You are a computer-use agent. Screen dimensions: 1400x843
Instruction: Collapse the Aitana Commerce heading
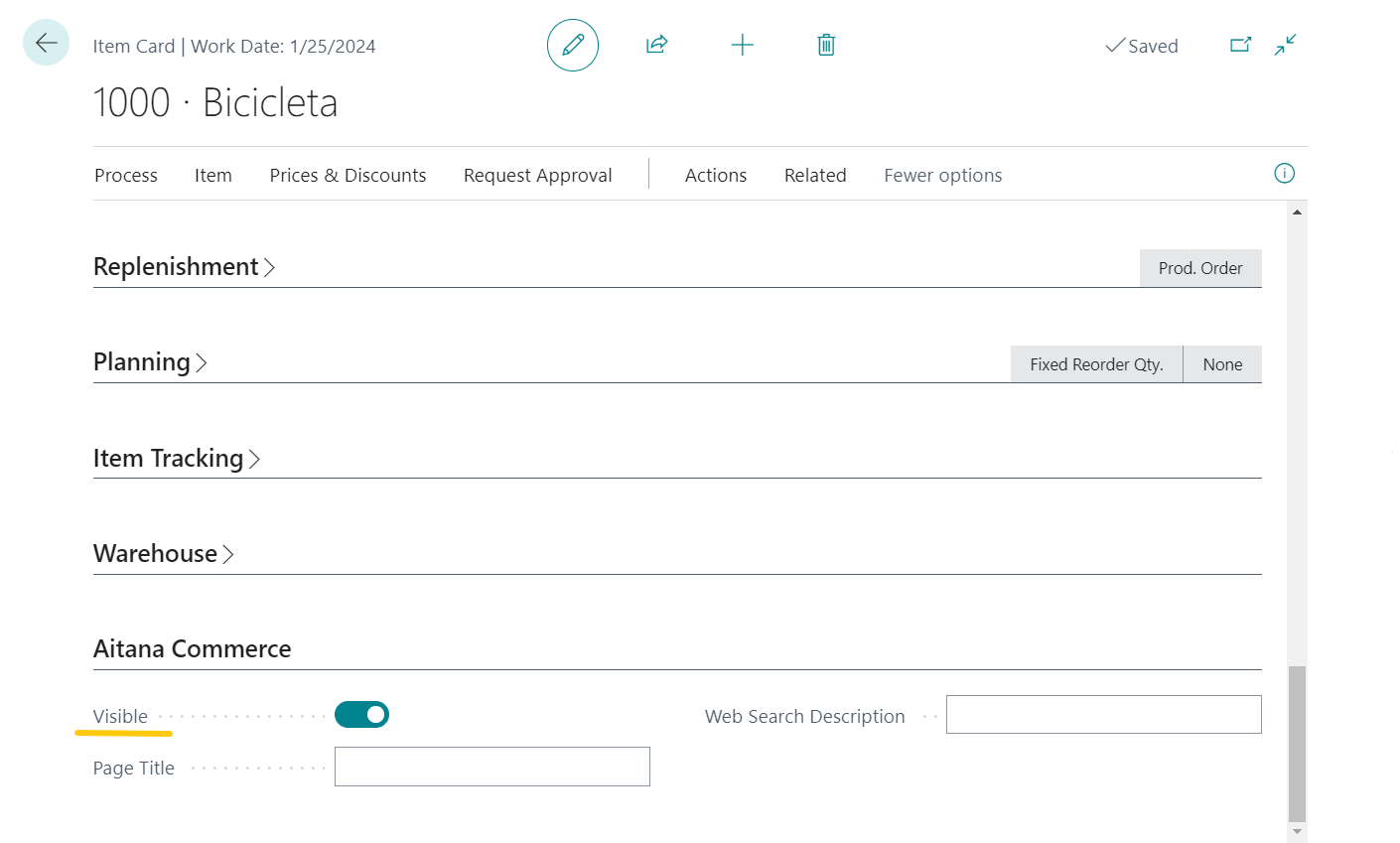click(x=193, y=649)
